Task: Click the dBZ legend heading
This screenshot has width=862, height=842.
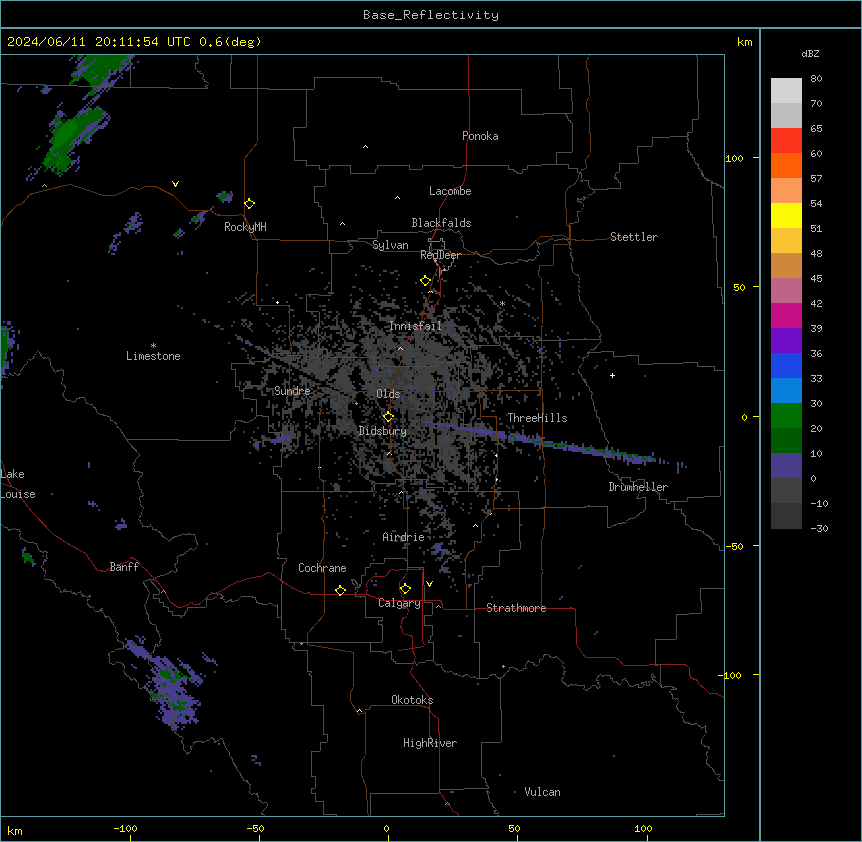Action: tap(810, 53)
